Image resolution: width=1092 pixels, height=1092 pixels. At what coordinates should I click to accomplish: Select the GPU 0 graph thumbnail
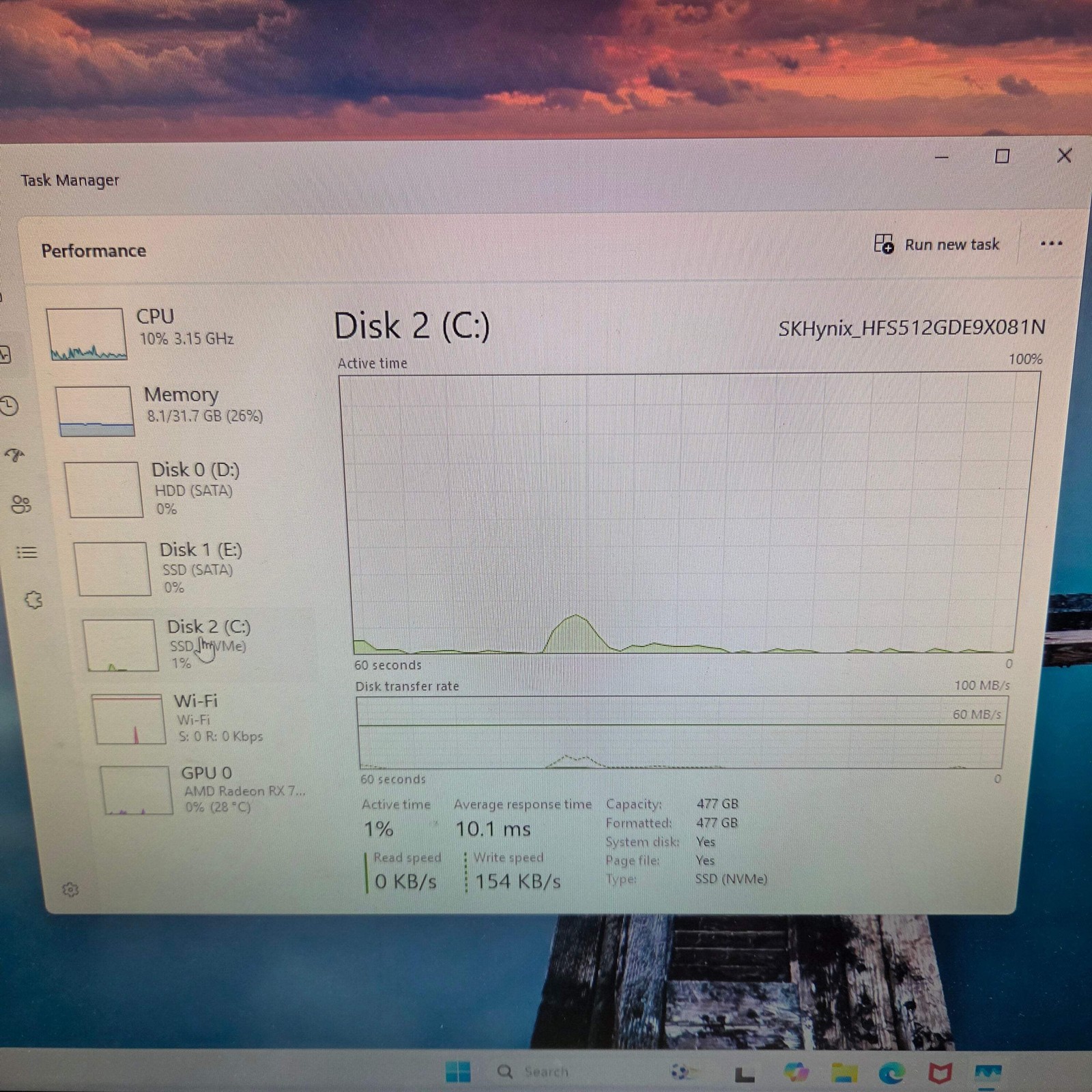coord(136,790)
